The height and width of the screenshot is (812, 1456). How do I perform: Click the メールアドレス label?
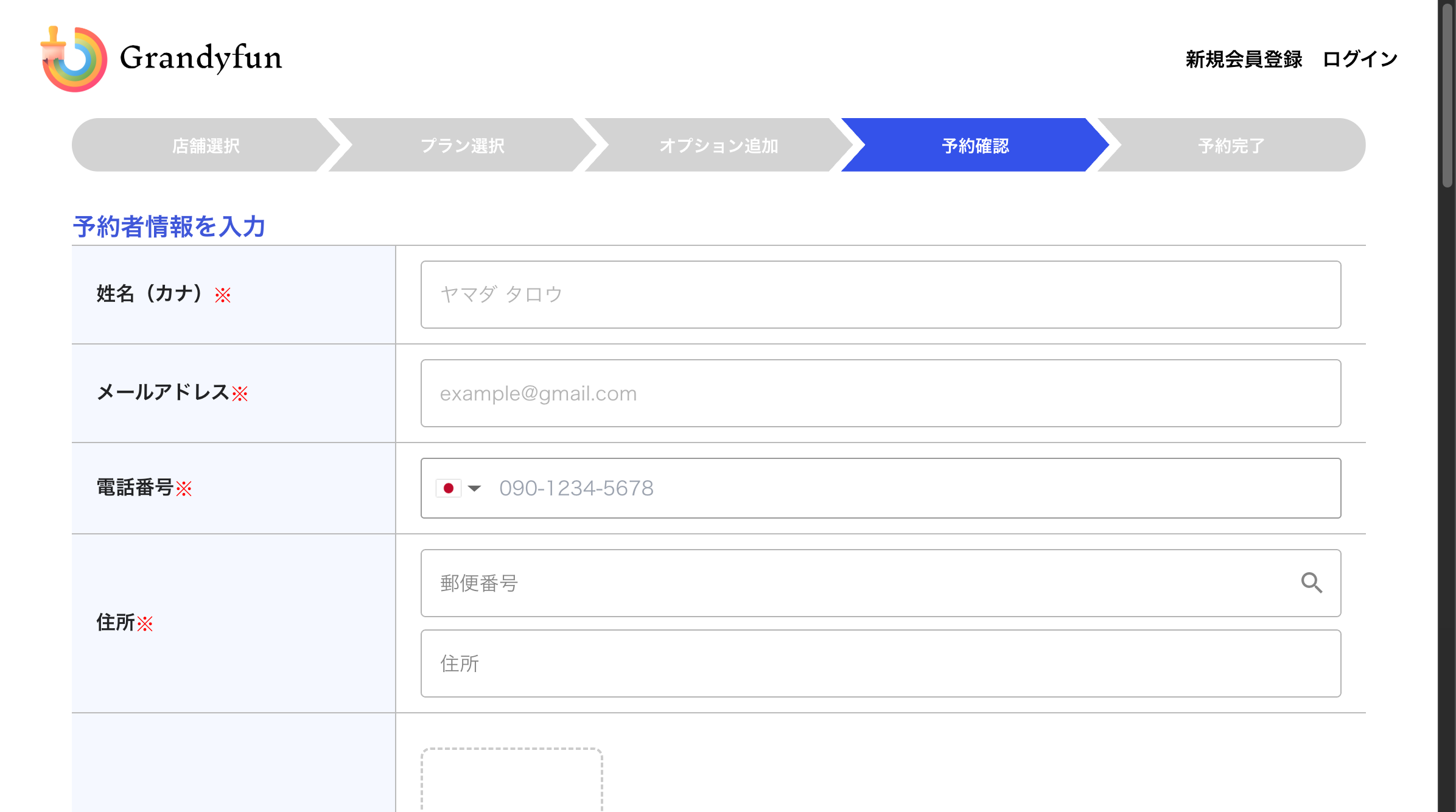(172, 393)
